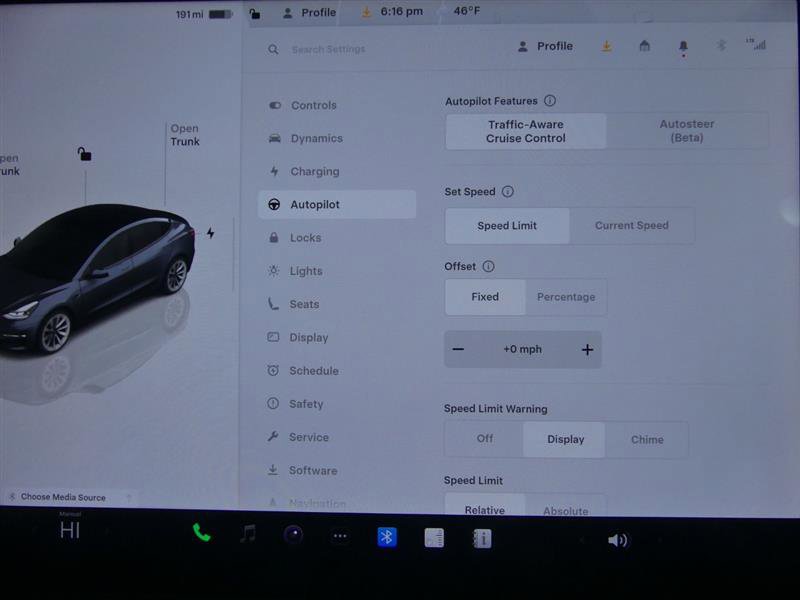Select the Locks settings icon
Screen dimensions: 800x600
pyautogui.click(x=273, y=237)
